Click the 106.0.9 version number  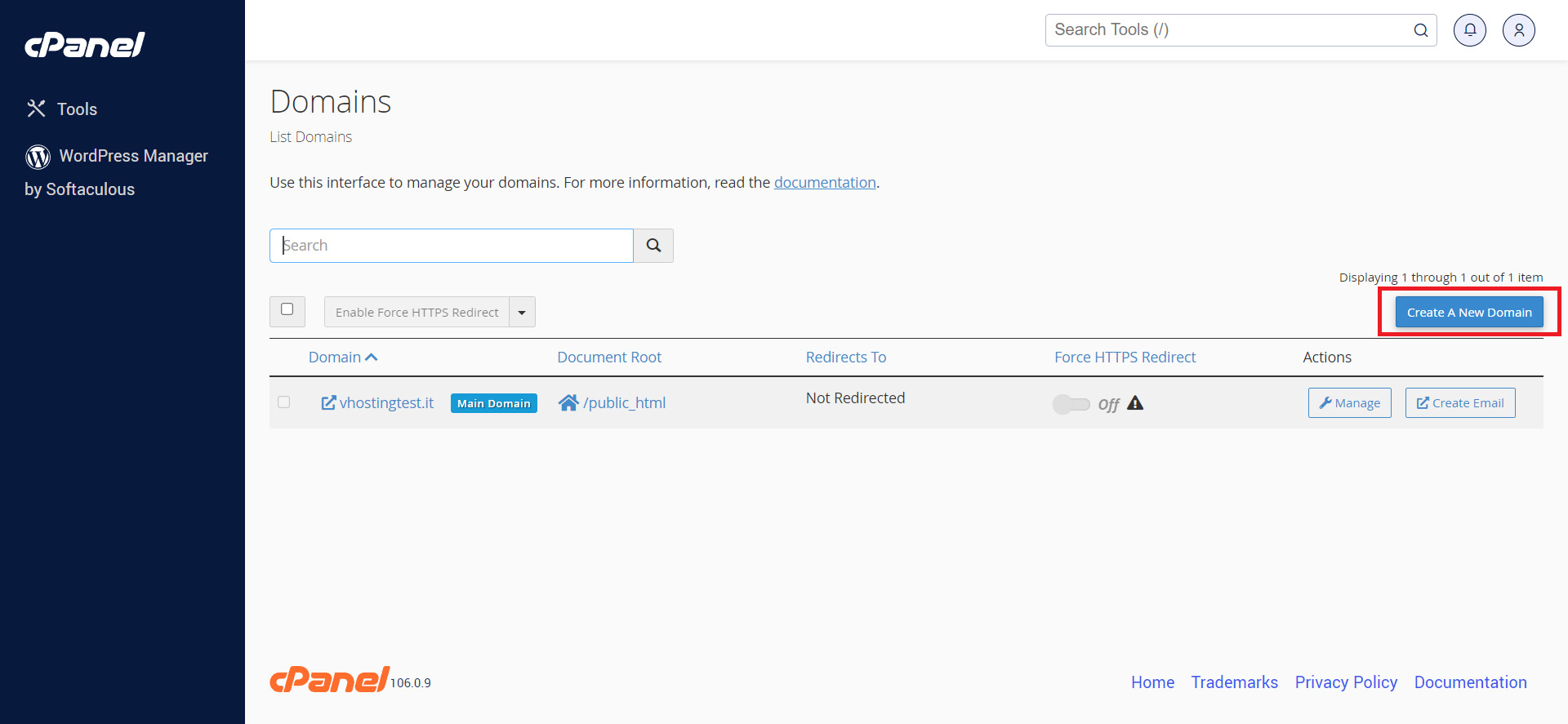click(411, 683)
